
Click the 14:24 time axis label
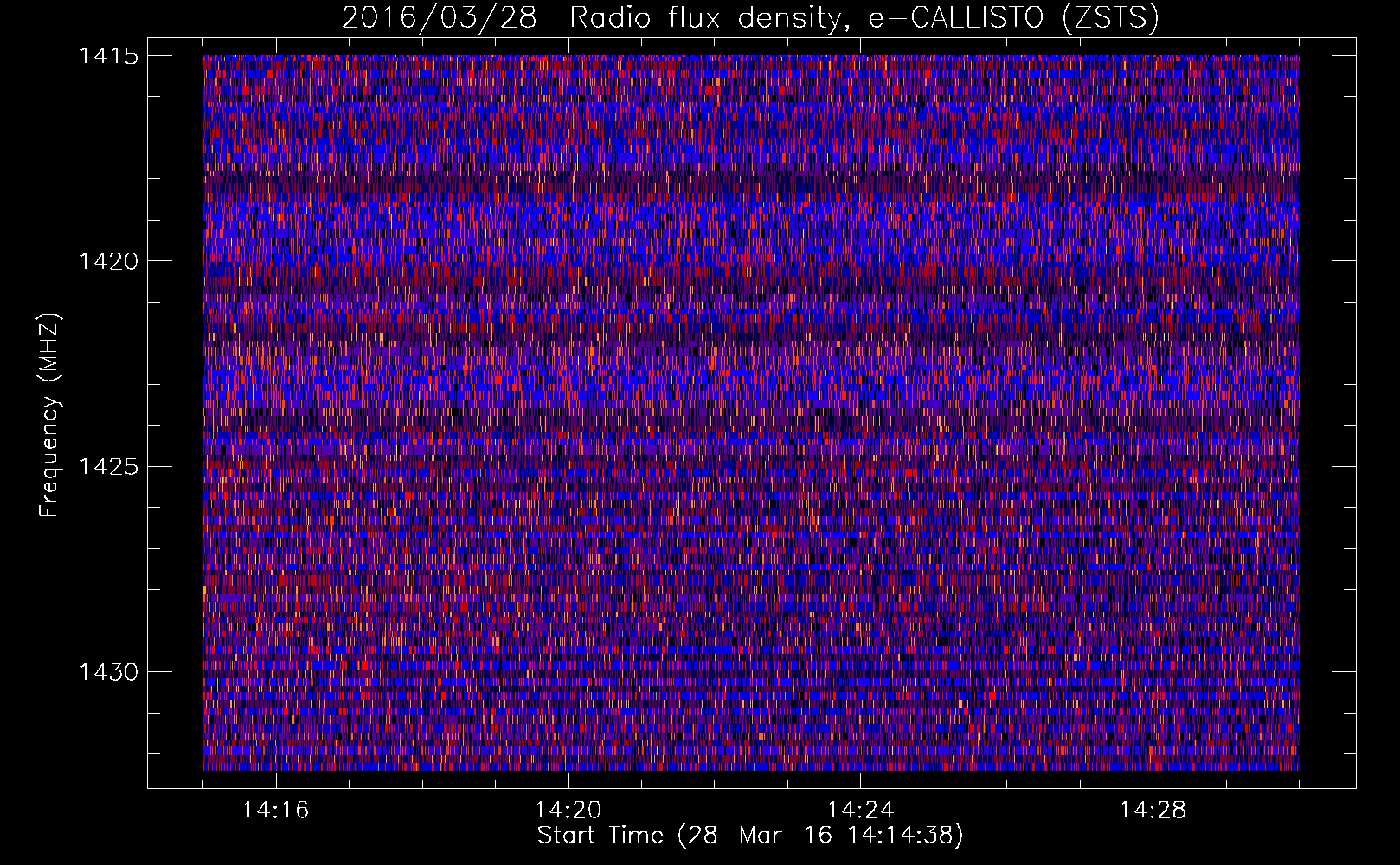pyautogui.click(x=860, y=811)
